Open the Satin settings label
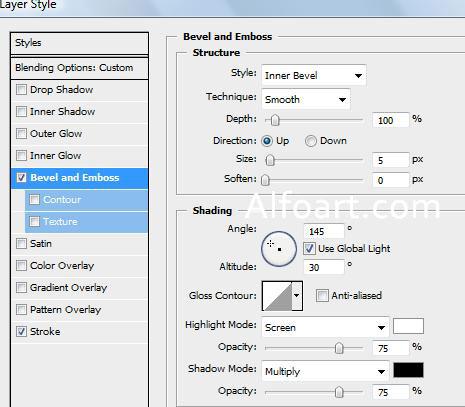This screenshot has height=407, width=465. (41, 244)
